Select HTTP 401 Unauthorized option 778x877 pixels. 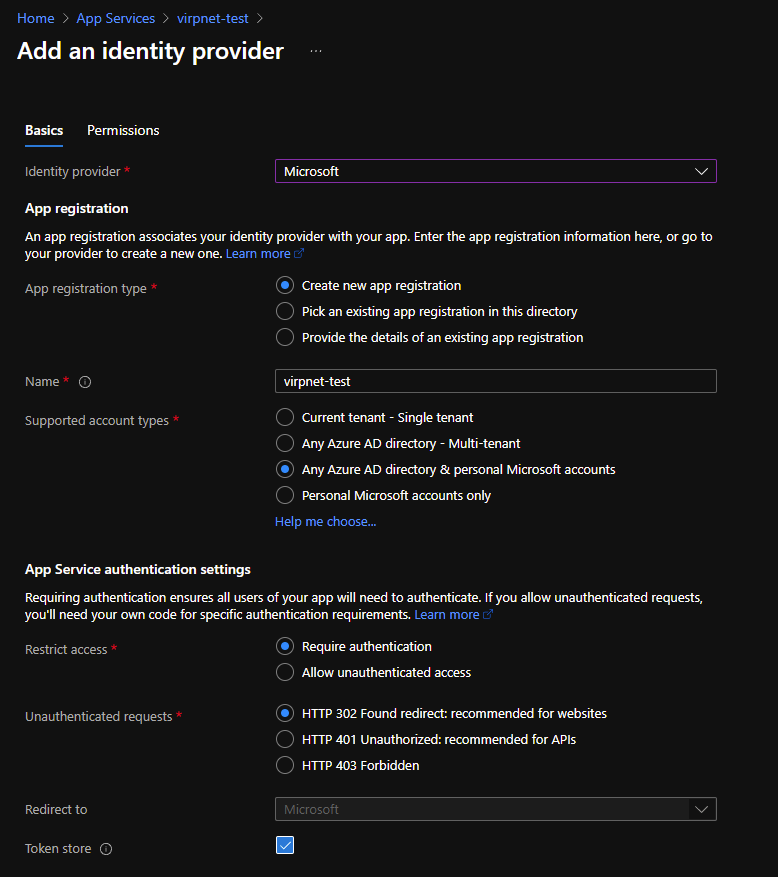[285, 739]
